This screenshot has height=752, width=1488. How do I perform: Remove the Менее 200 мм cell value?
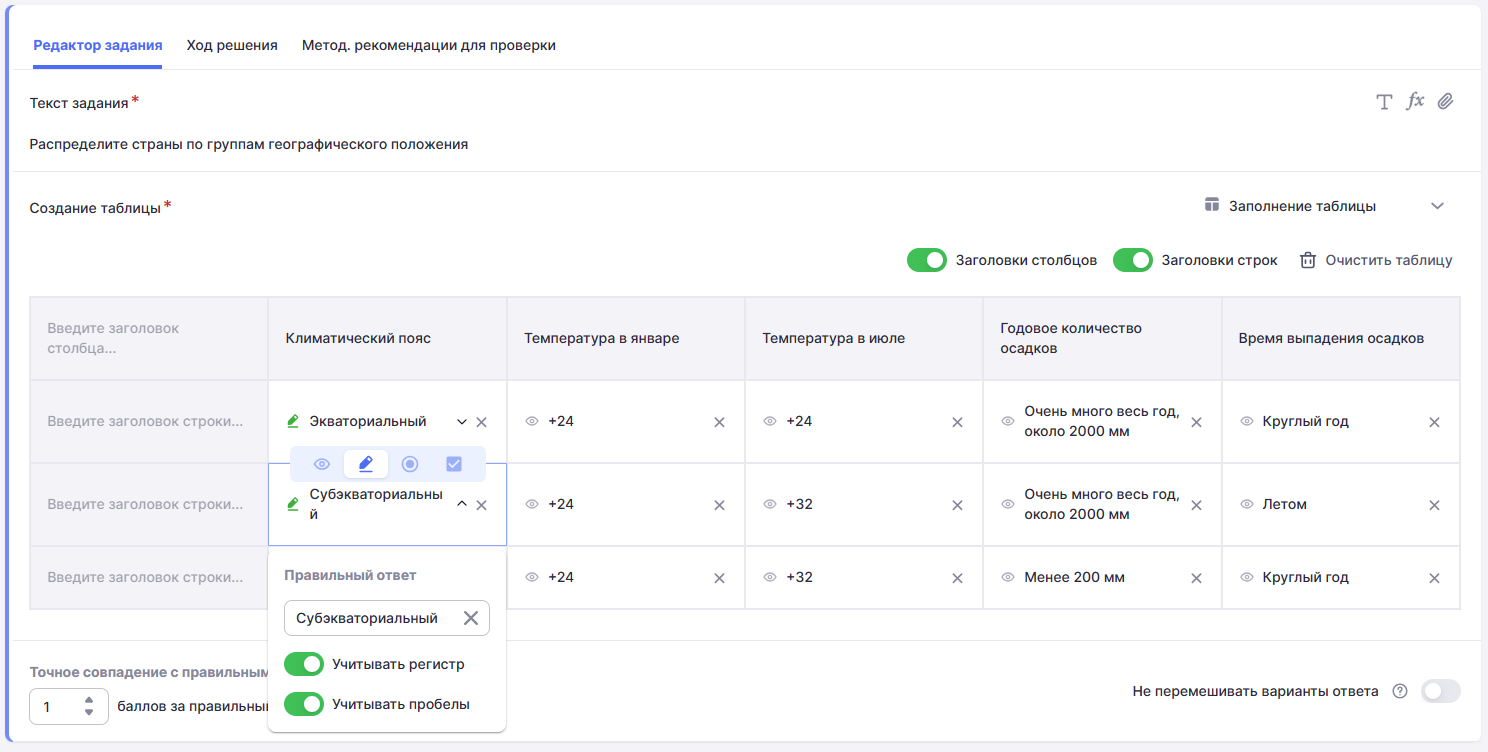click(x=1196, y=578)
